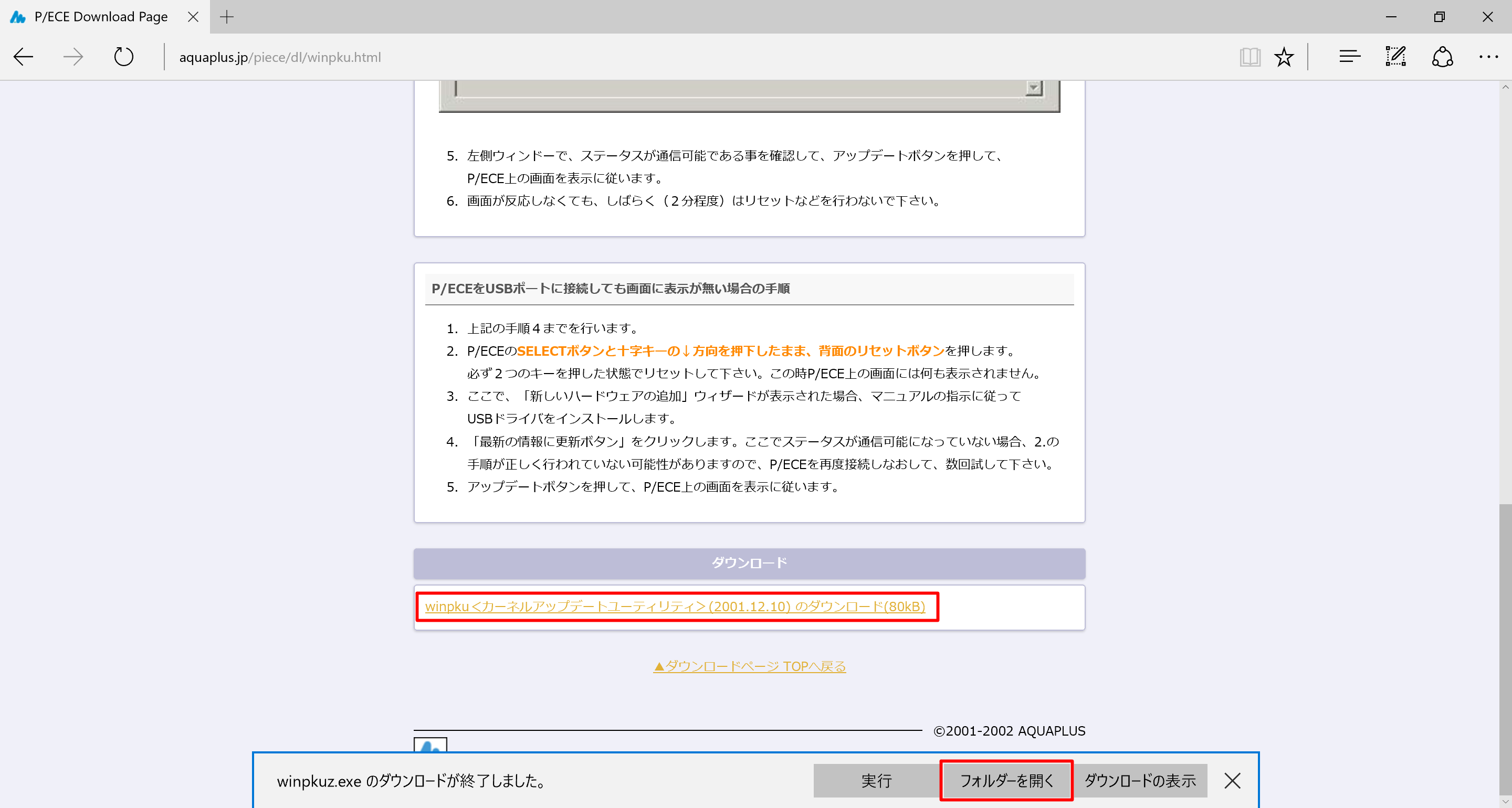Viewport: 1512px width, 808px height.
Task: Restore down the browser window
Action: 1439,17
